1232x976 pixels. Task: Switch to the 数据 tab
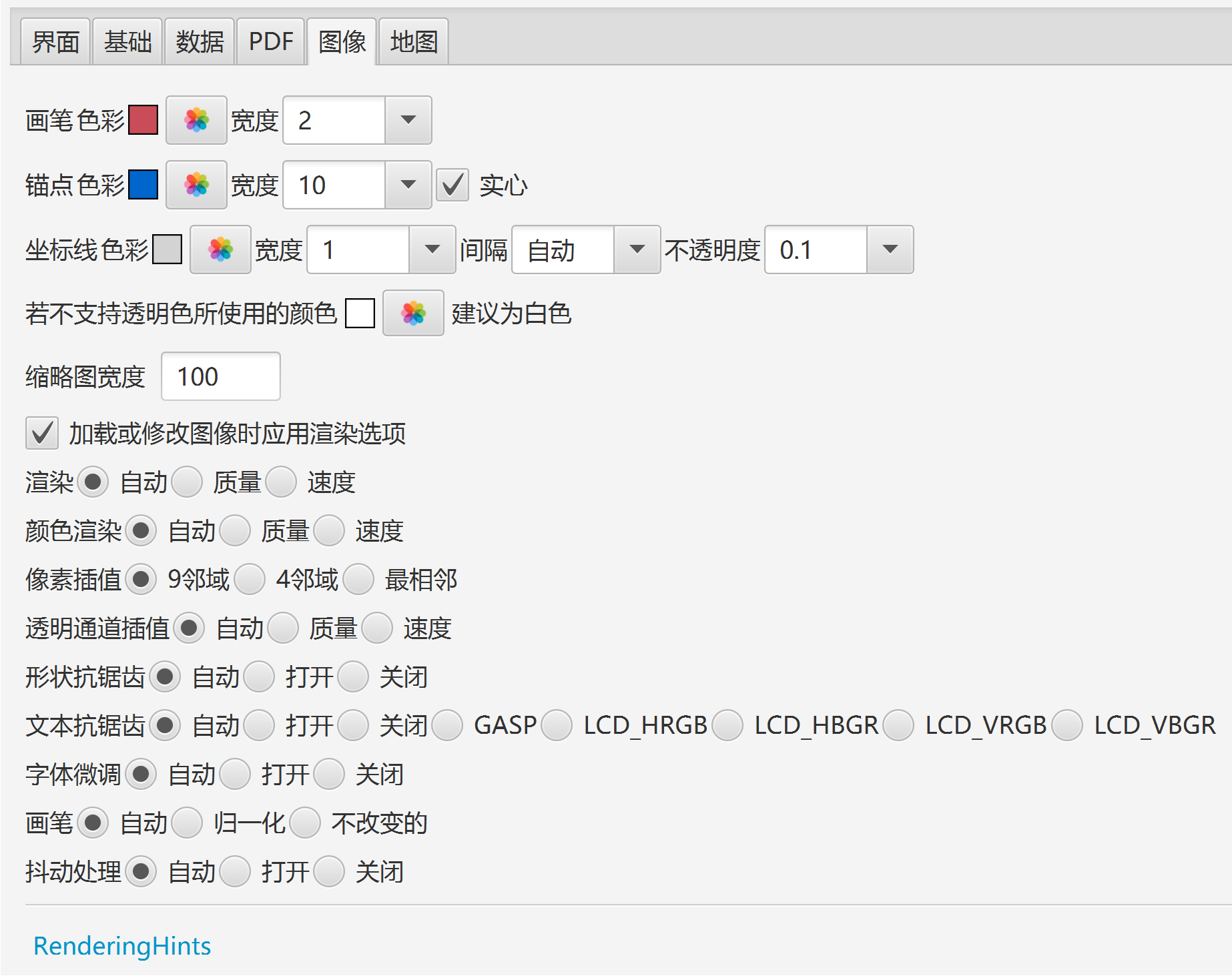pos(200,42)
